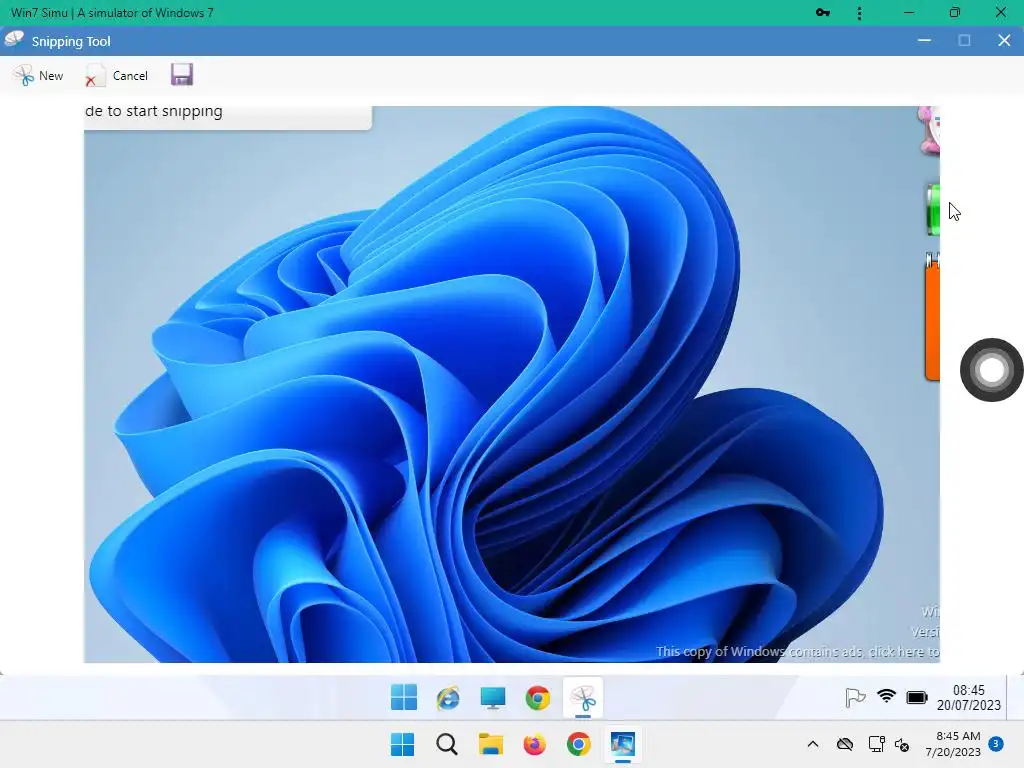Viewport: 1024px width, 768px height.
Task: Open the Windows 11 Start button
Action: point(402,744)
